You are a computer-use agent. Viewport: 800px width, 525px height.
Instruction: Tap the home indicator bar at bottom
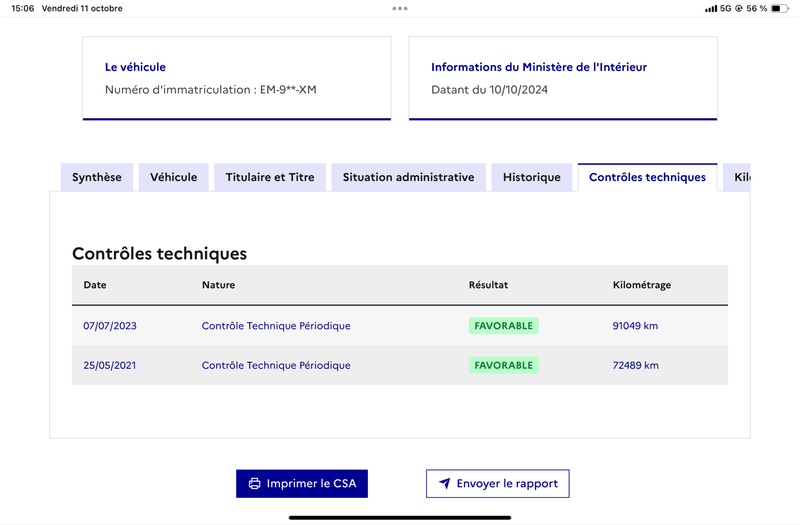(x=400, y=517)
